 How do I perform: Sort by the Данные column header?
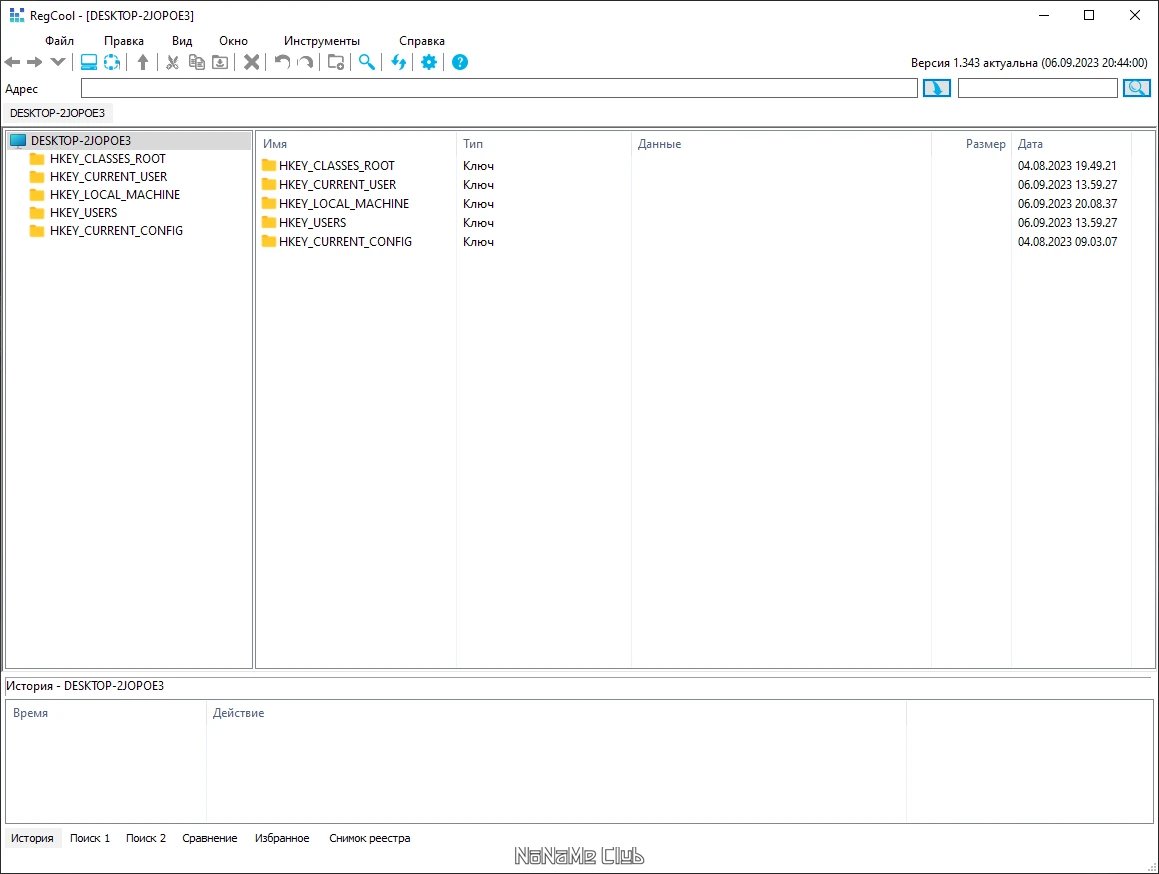[x=659, y=144]
